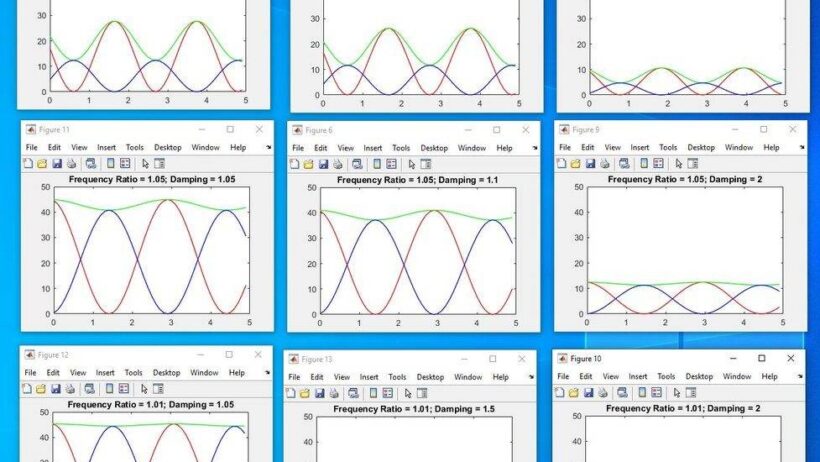Toggle Insert Legend in Figure 9 toolbar
The image size is (820, 462).
tap(660, 163)
